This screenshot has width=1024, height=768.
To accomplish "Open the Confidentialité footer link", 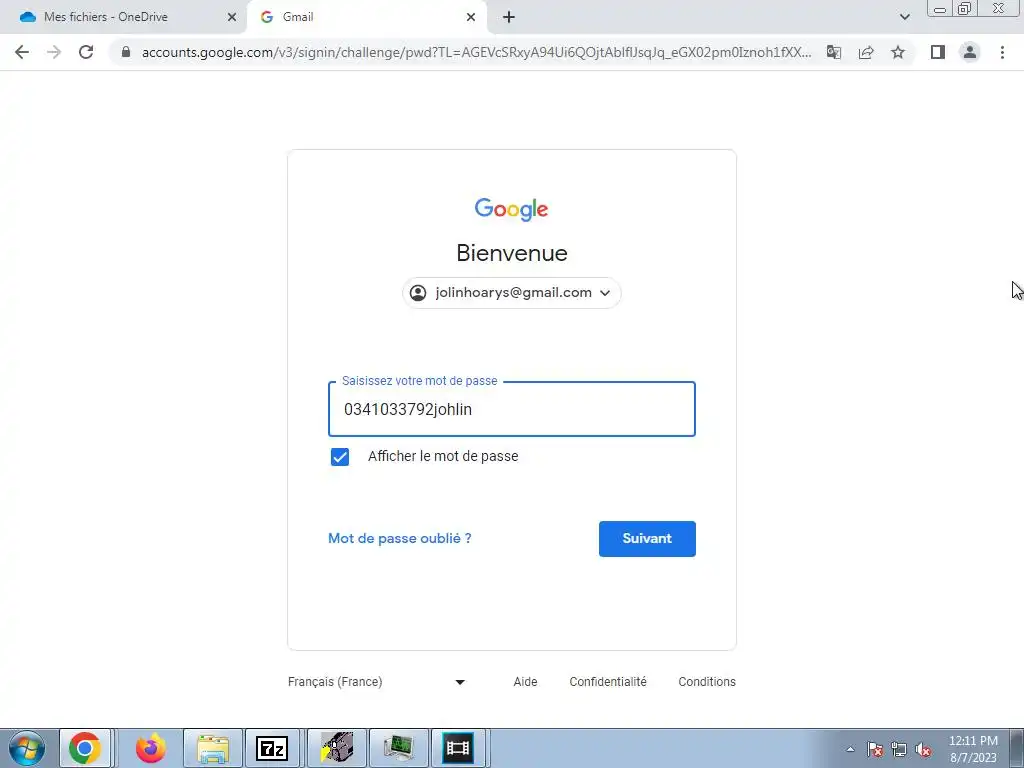I will point(608,682).
